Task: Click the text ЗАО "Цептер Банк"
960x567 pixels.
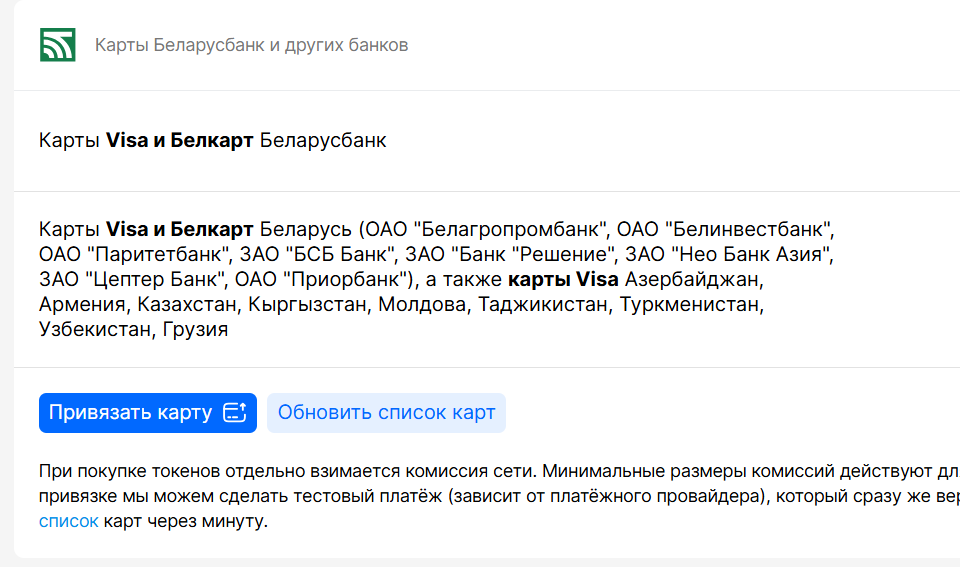Action: 133,279
